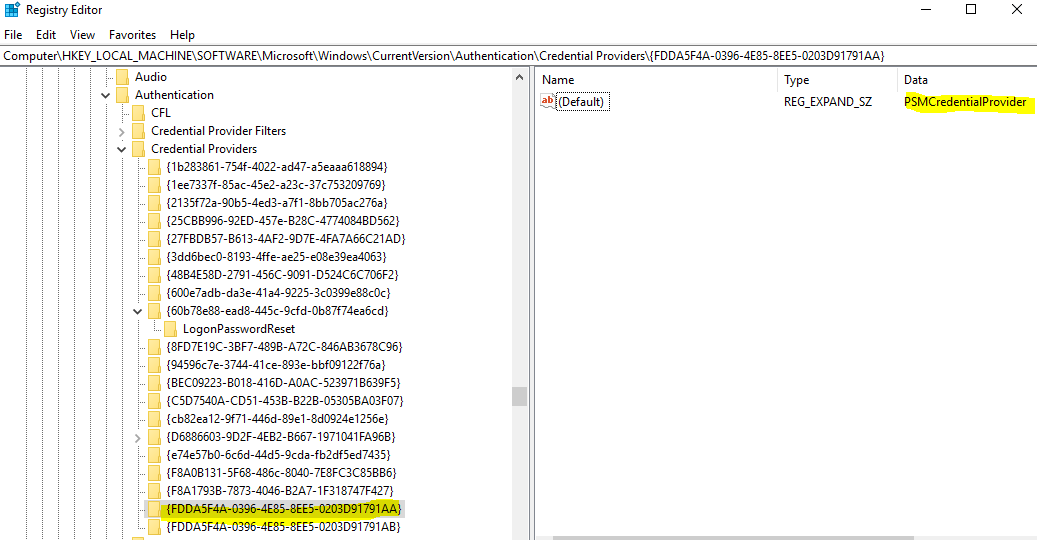The height and width of the screenshot is (540, 1038).
Task: Click folder icon of {48B4E58D-2791-456C-9091-D524C6C706F2}
Action: tap(154, 275)
